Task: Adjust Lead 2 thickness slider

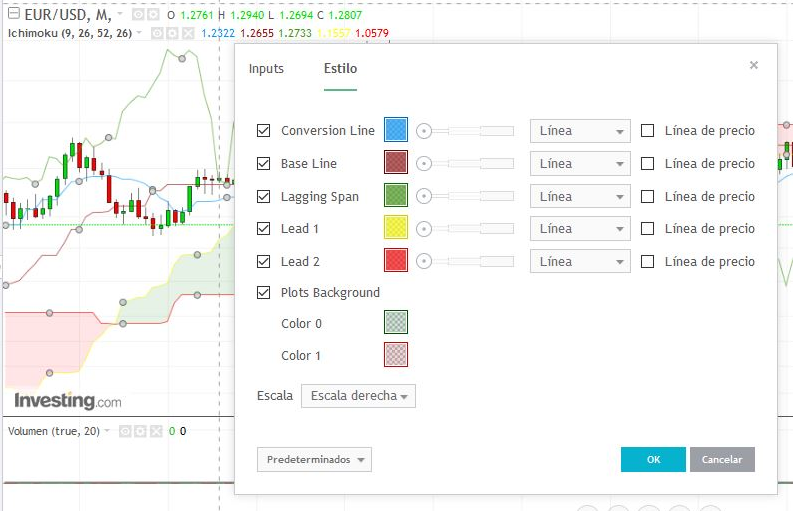Action: (465, 262)
